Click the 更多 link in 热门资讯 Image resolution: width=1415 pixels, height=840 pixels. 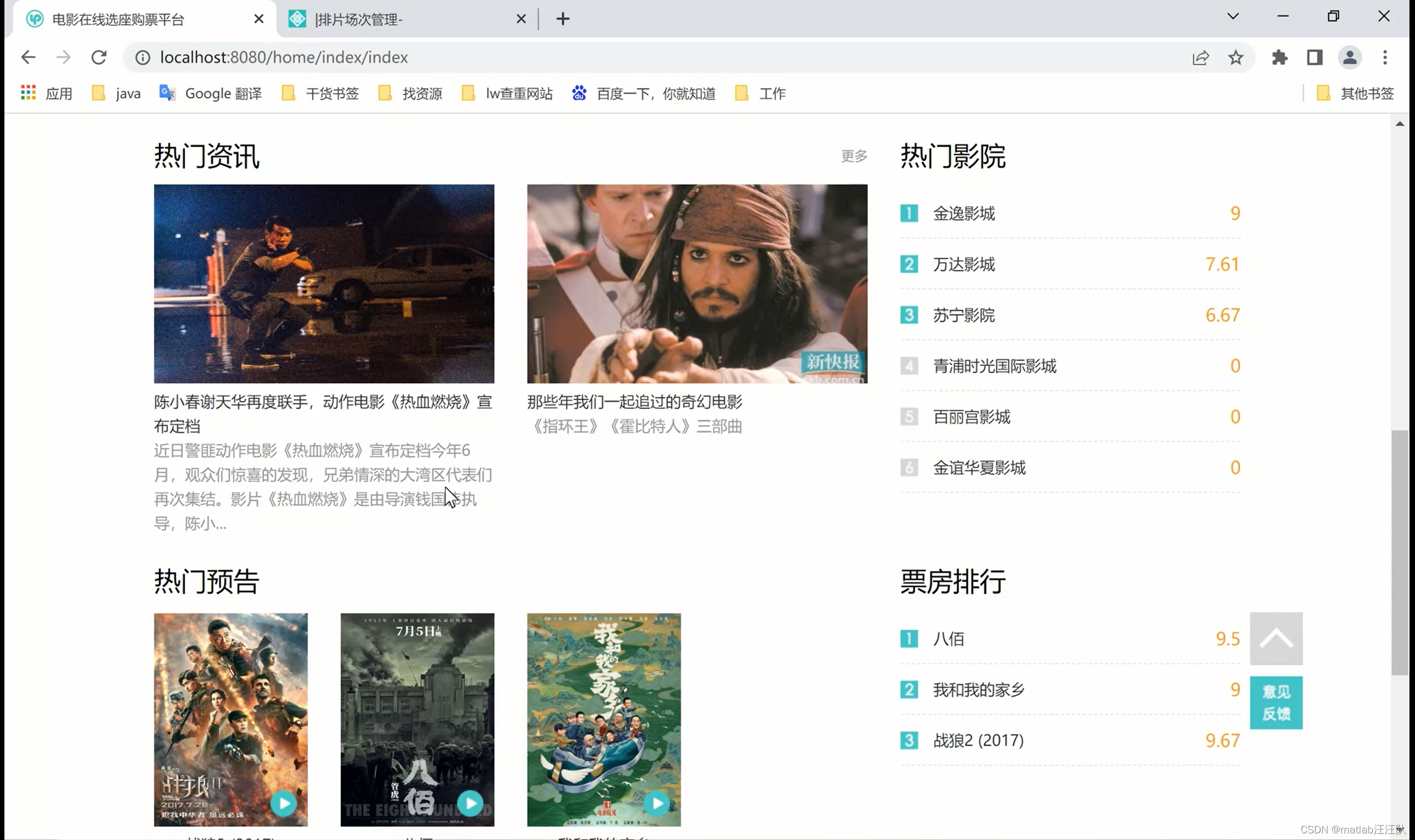(x=853, y=156)
